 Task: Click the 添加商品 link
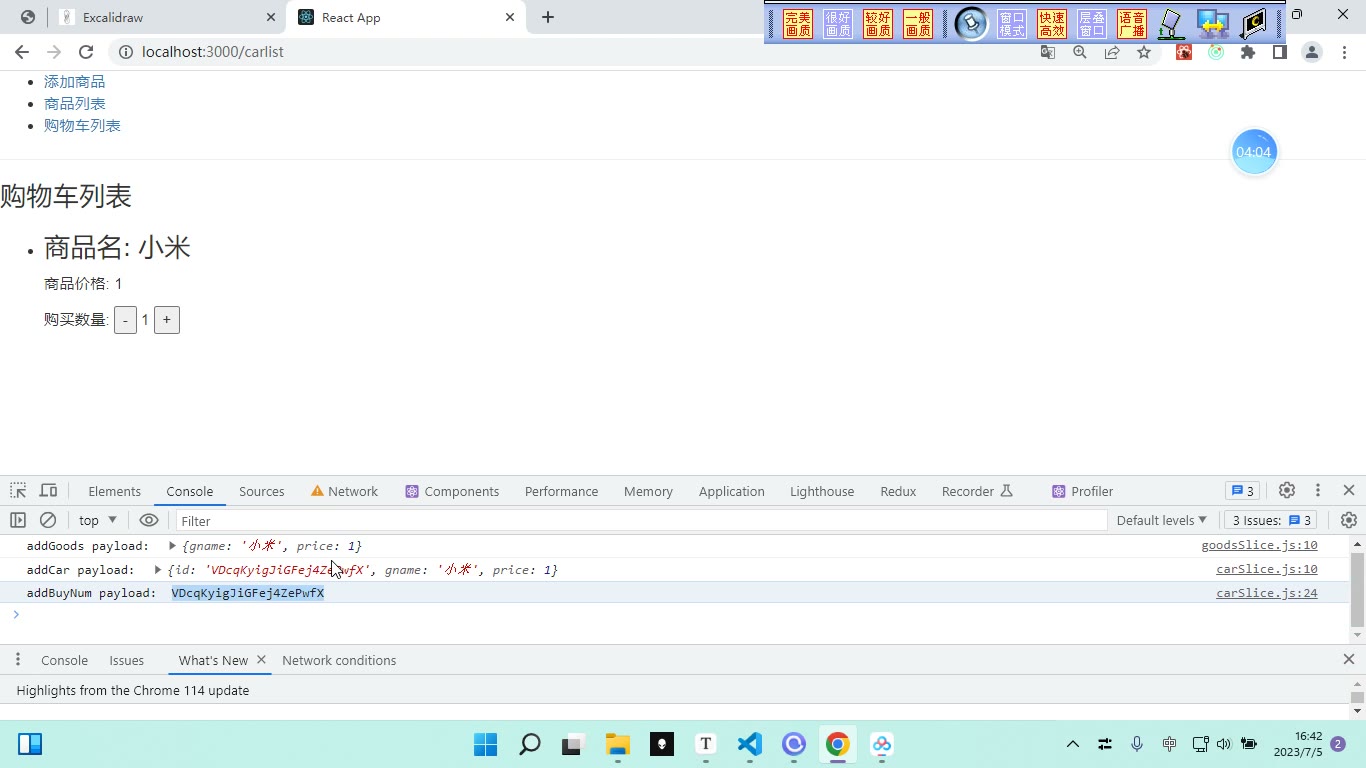(x=75, y=82)
